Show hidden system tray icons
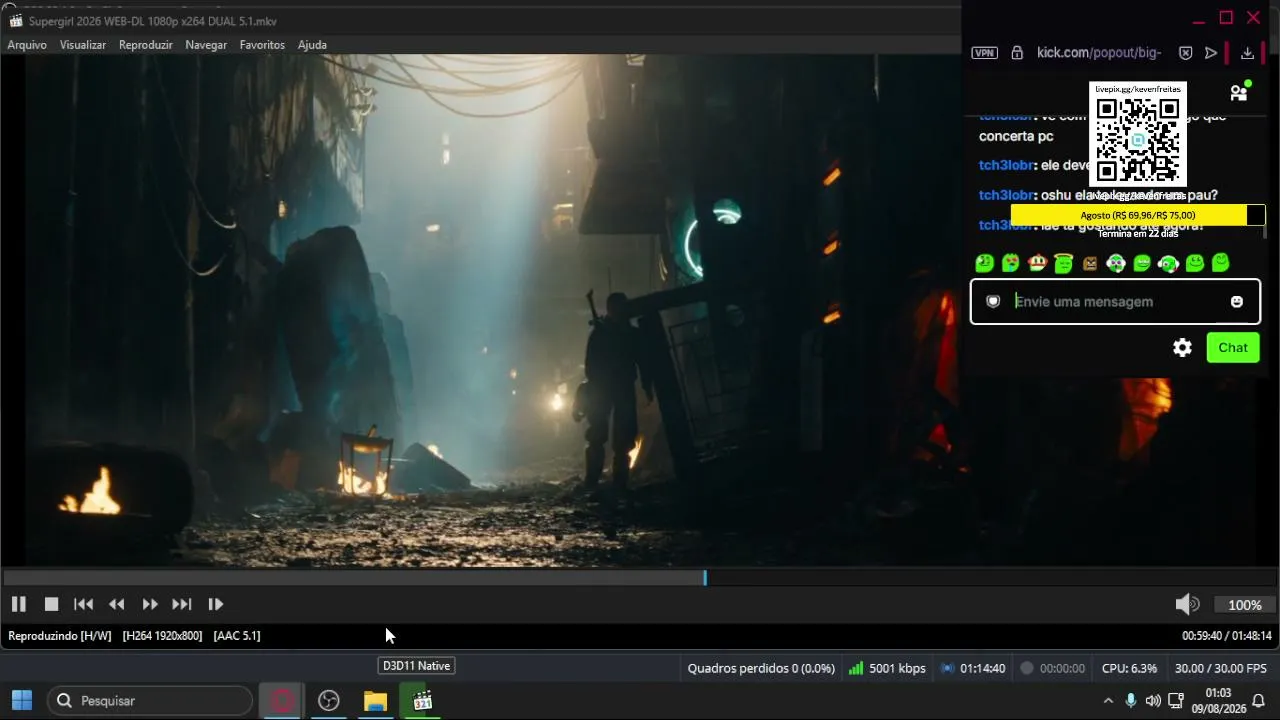The height and width of the screenshot is (720, 1280). 1107,701
